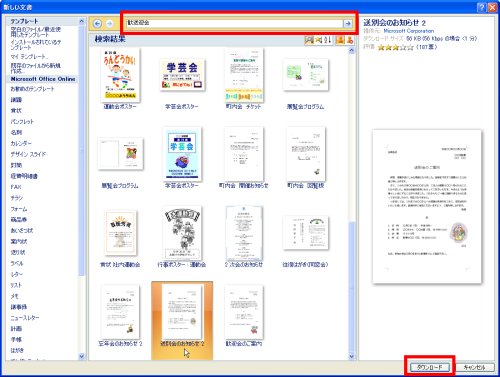Select the 歓迎会のご案内 template thumbnail

click(244, 312)
